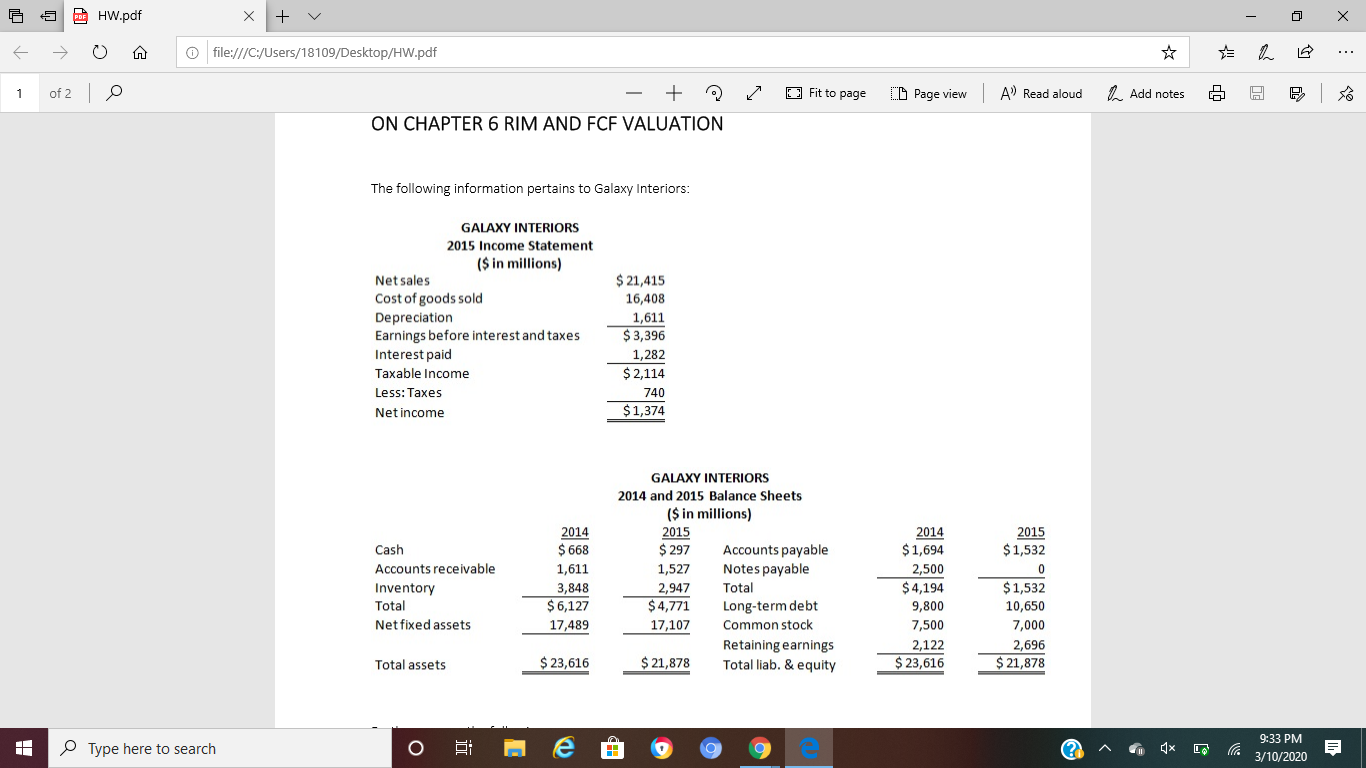1366x768 pixels.
Task: Open Microsoft Store from taskbar
Action: click(611, 748)
